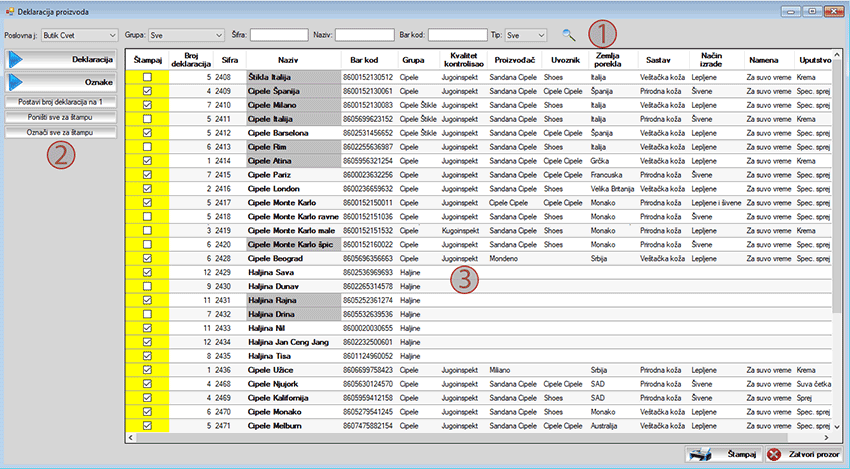Click the blue arrow icon beside Oznake
The image size is (850, 469).
[16, 82]
